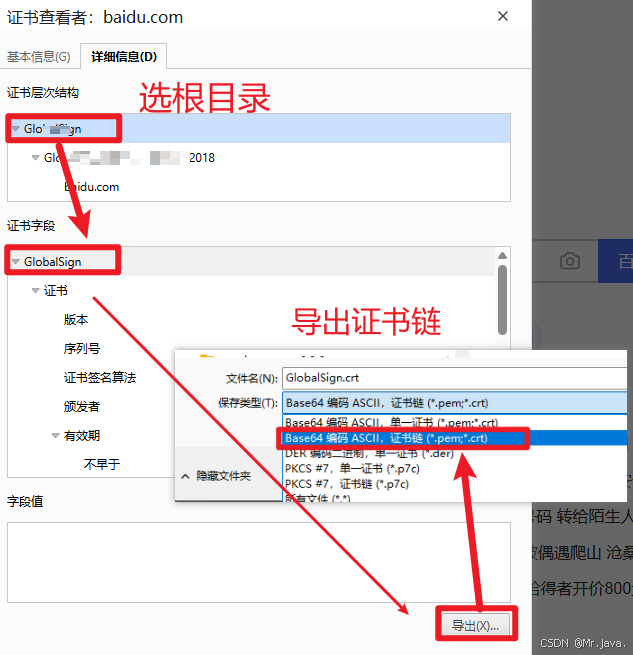The width and height of the screenshot is (633, 655).
Task: Collapse the intermediate 2018 certificate node
Action: [36, 157]
